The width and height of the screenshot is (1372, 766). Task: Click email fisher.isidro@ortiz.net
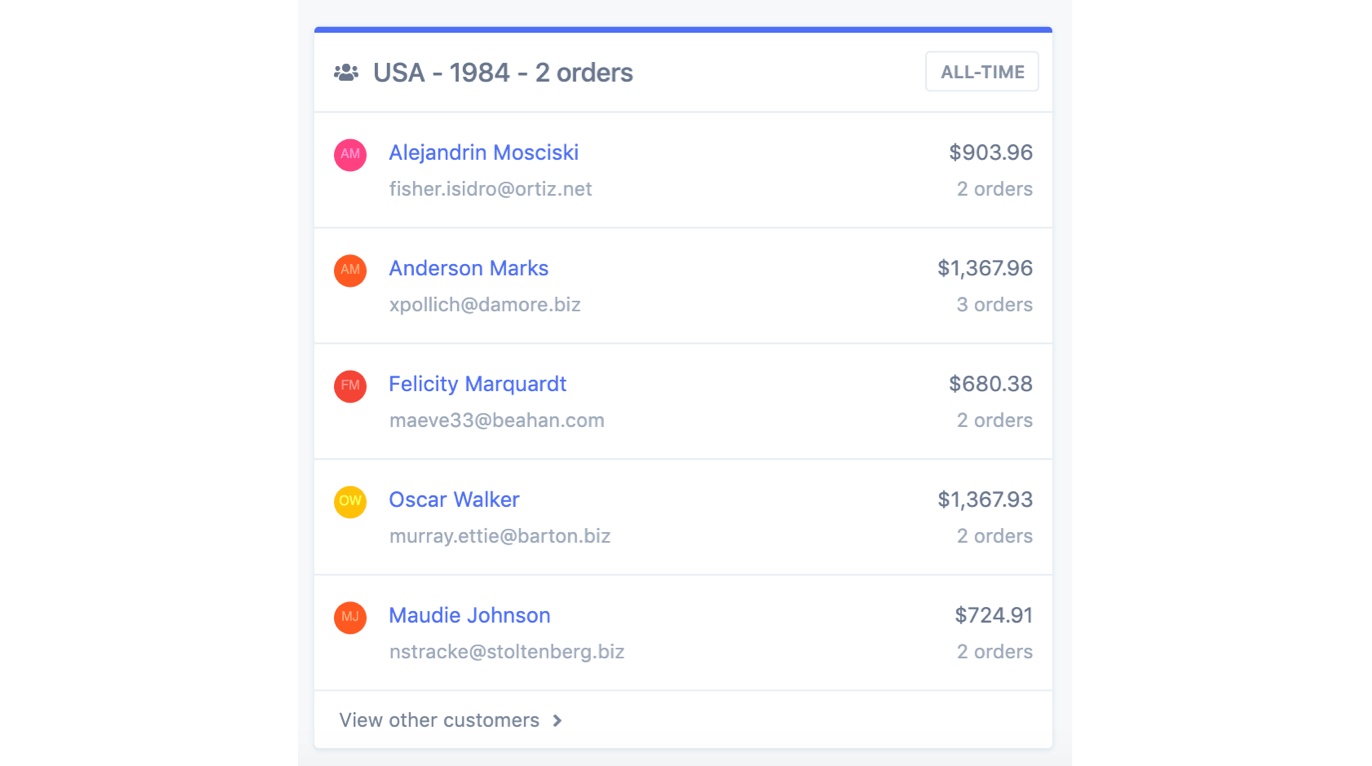pyautogui.click(x=490, y=189)
